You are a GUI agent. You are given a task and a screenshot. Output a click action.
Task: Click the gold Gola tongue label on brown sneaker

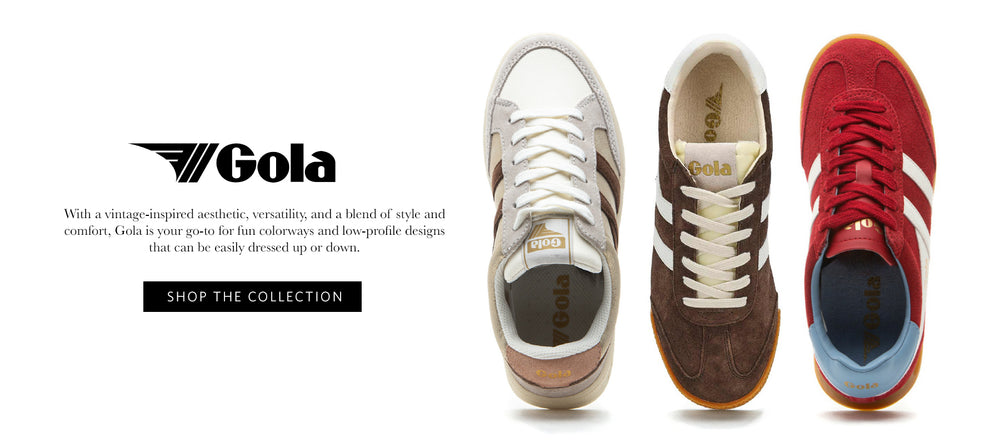[710, 169]
